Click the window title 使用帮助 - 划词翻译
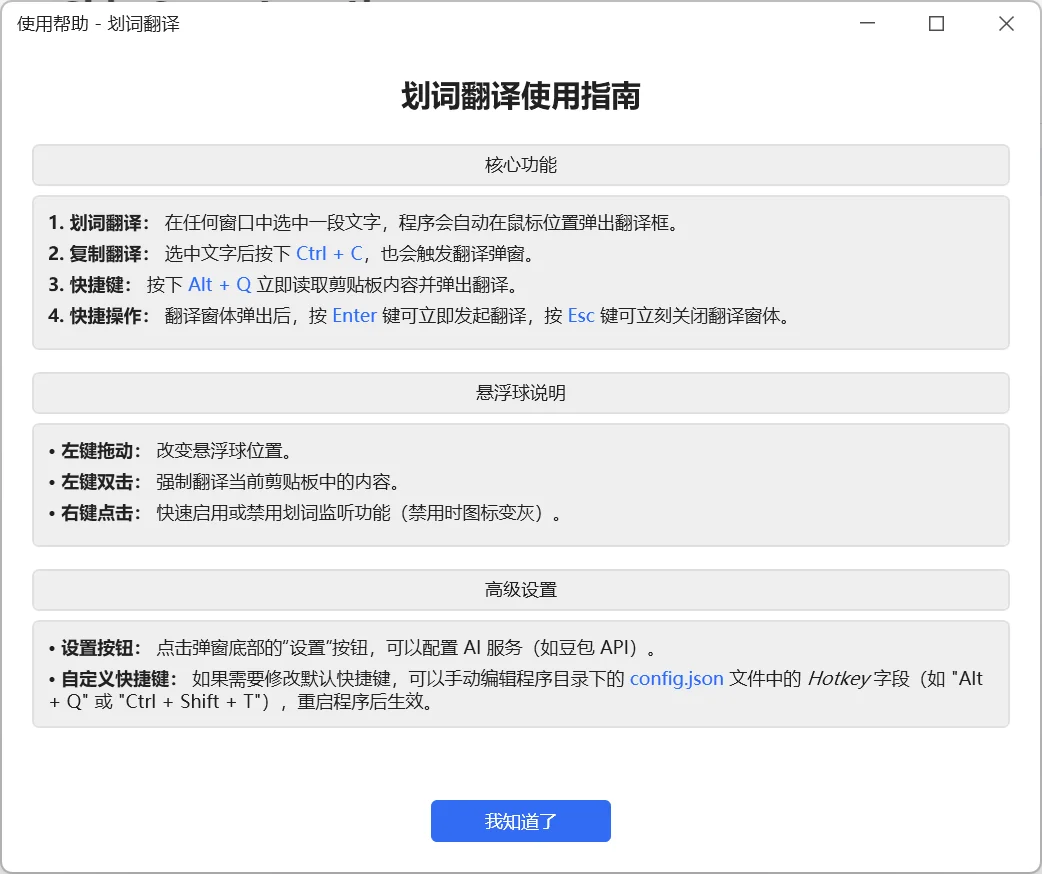1042x874 pixels. point(98,24)
